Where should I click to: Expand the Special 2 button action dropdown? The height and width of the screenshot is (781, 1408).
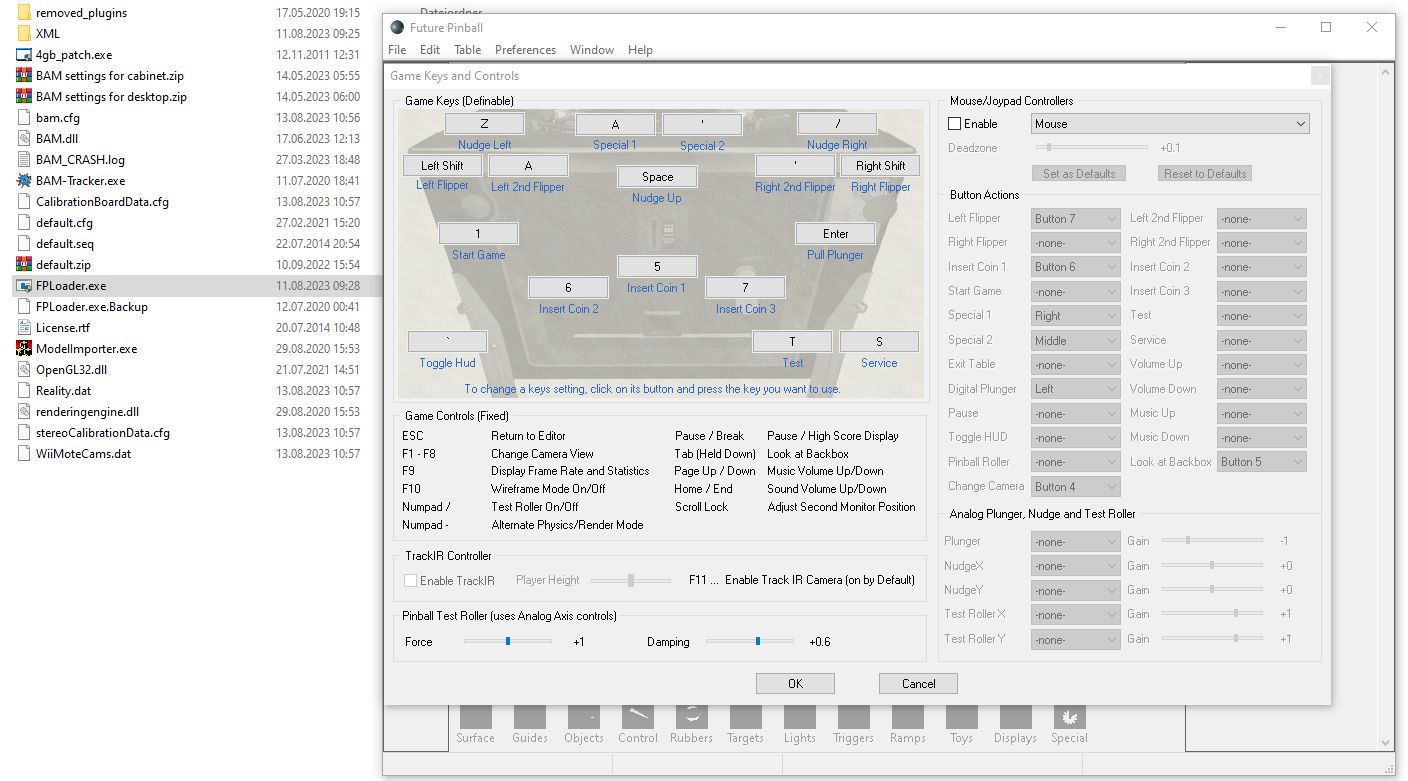tap(1075, 340)
